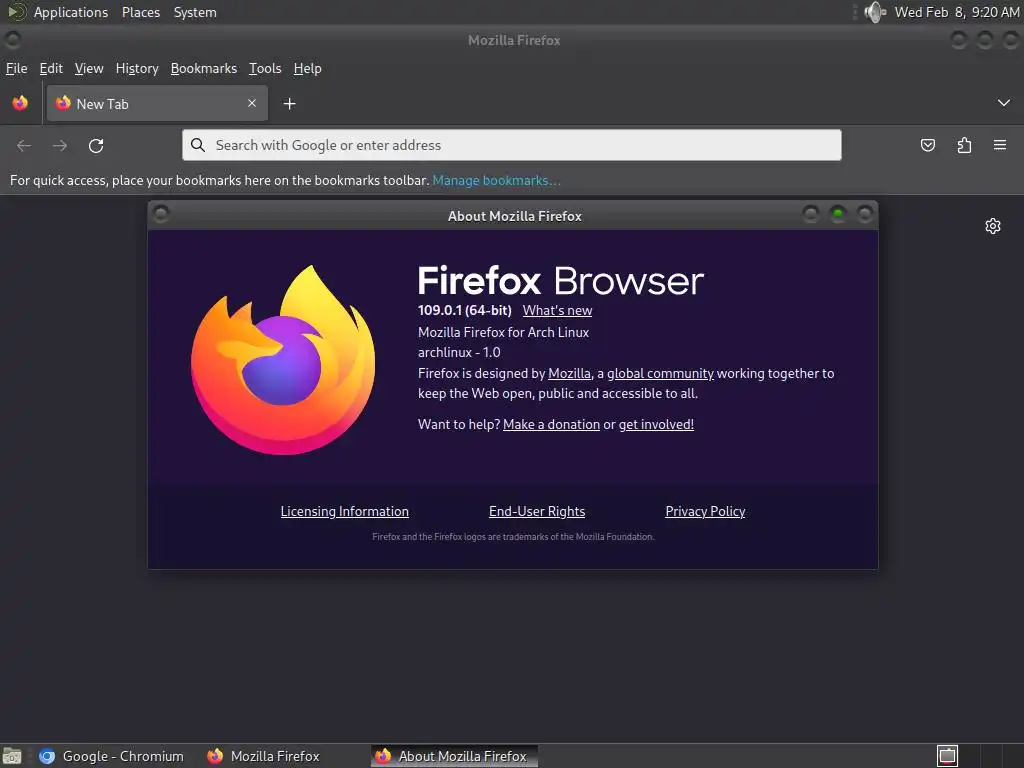Viewport: 1024px width, 768px height.
Task: Open the Places menu in top panel
Action: (x=141, y=12)
